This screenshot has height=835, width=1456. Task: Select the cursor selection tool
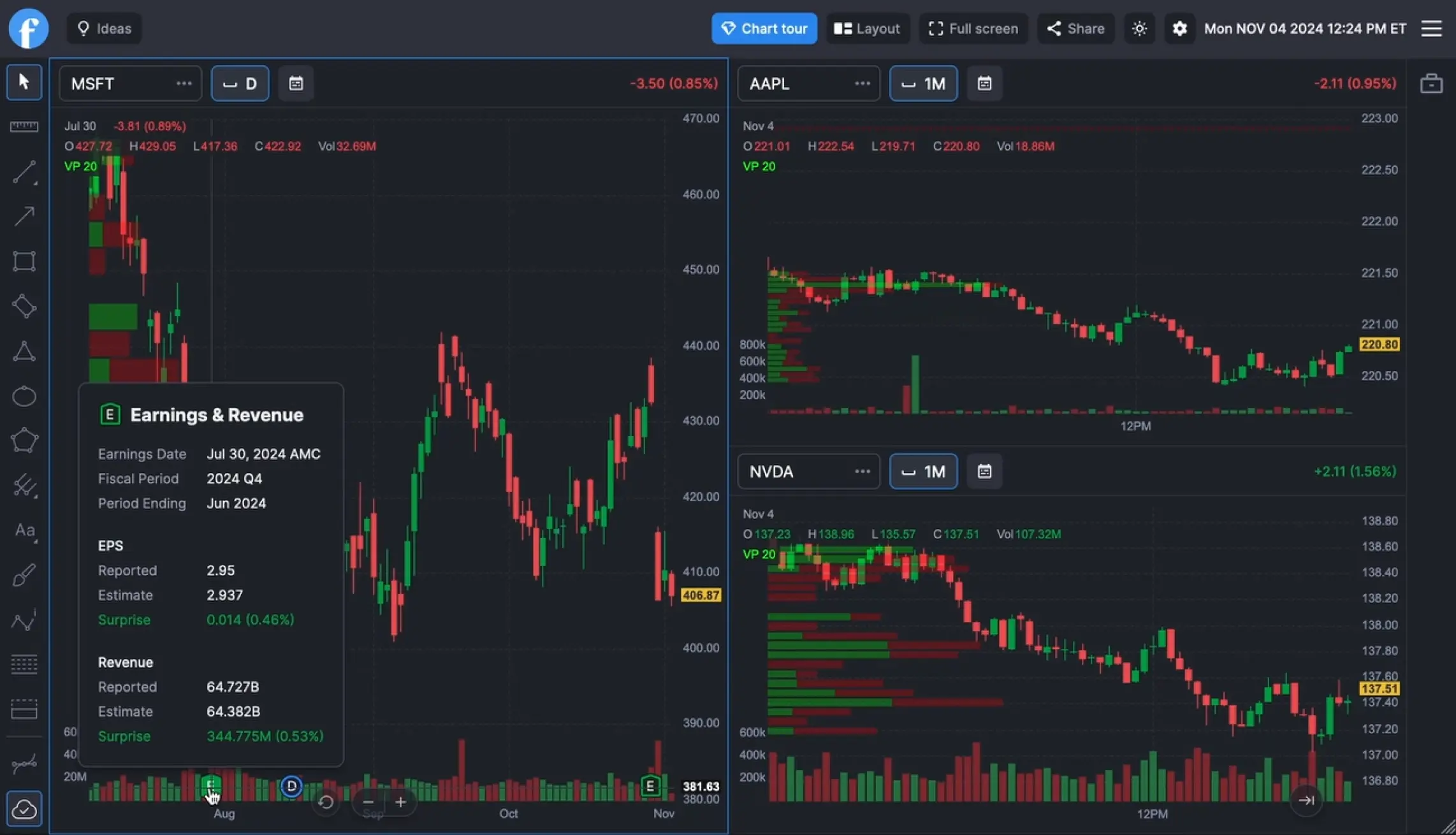tap(24, 82)
